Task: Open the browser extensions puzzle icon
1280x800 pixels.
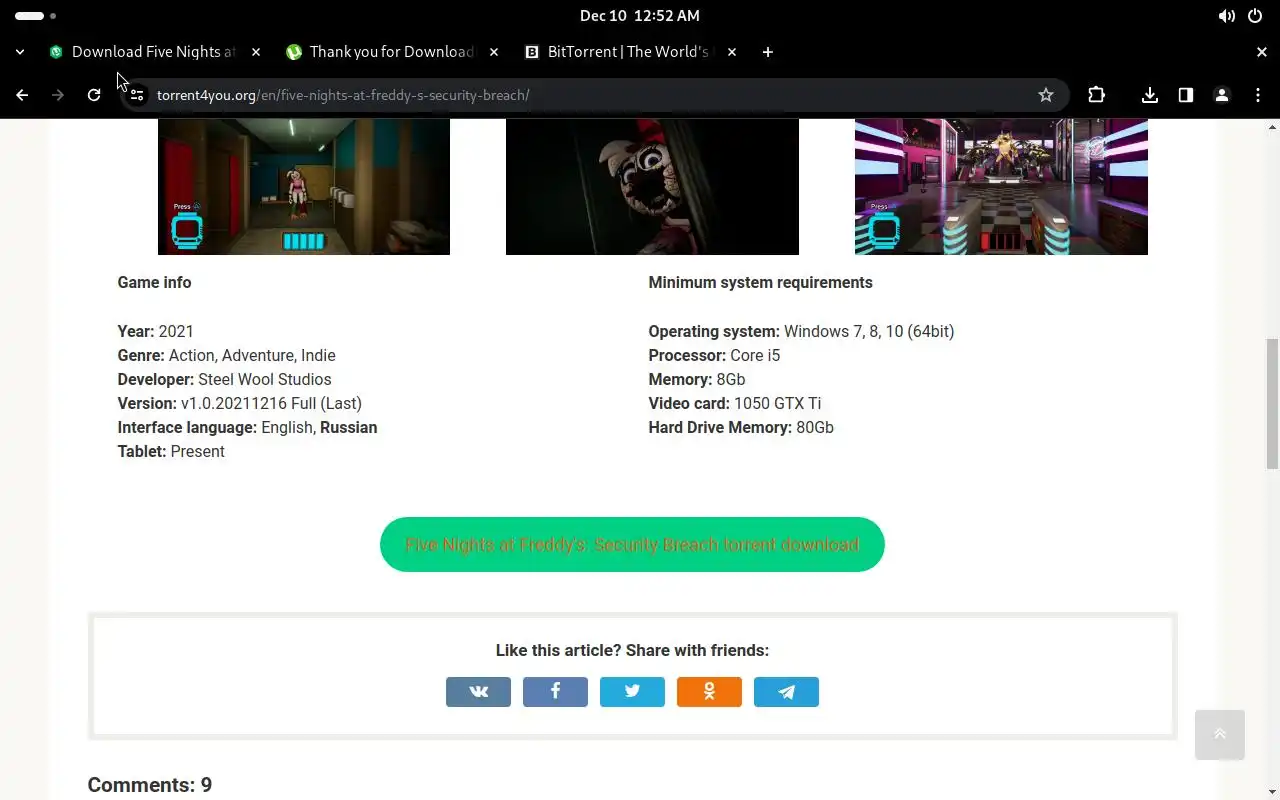Action: (x=1097, y=95)
